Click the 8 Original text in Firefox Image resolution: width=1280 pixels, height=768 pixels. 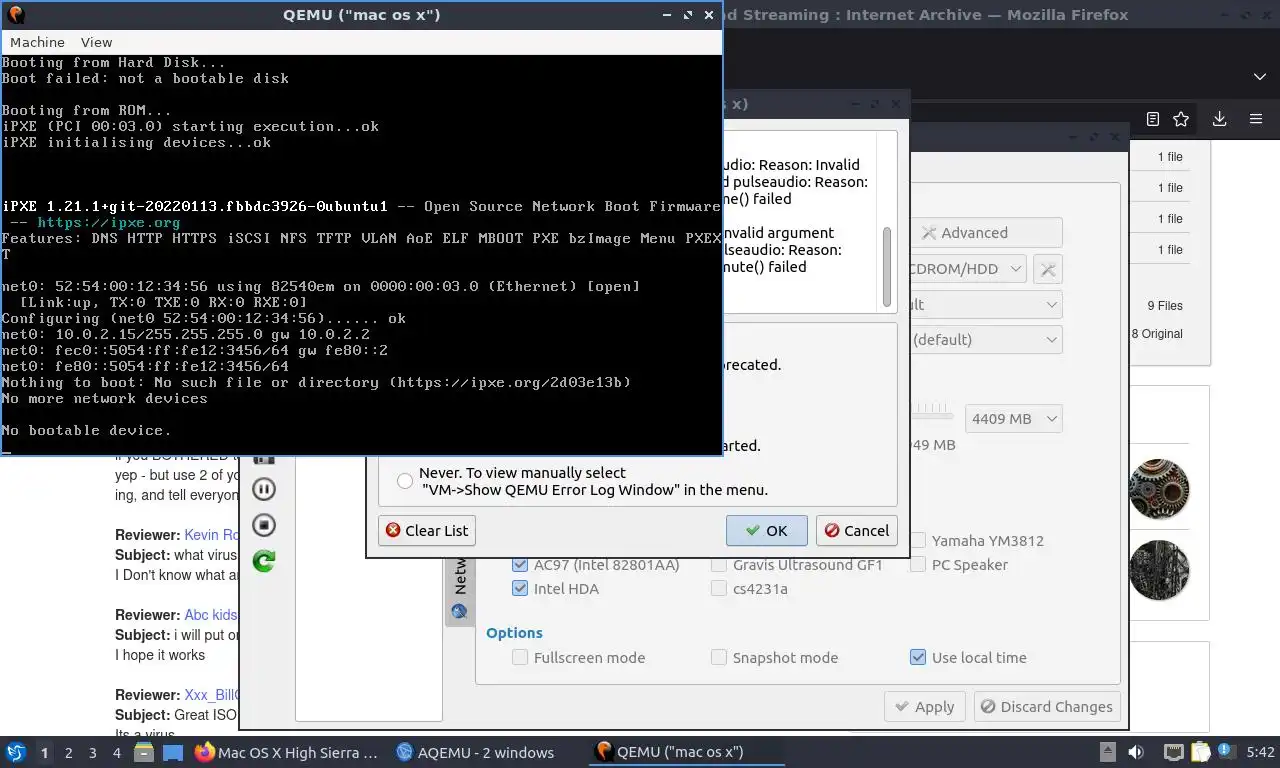[x=1157, y=334]
